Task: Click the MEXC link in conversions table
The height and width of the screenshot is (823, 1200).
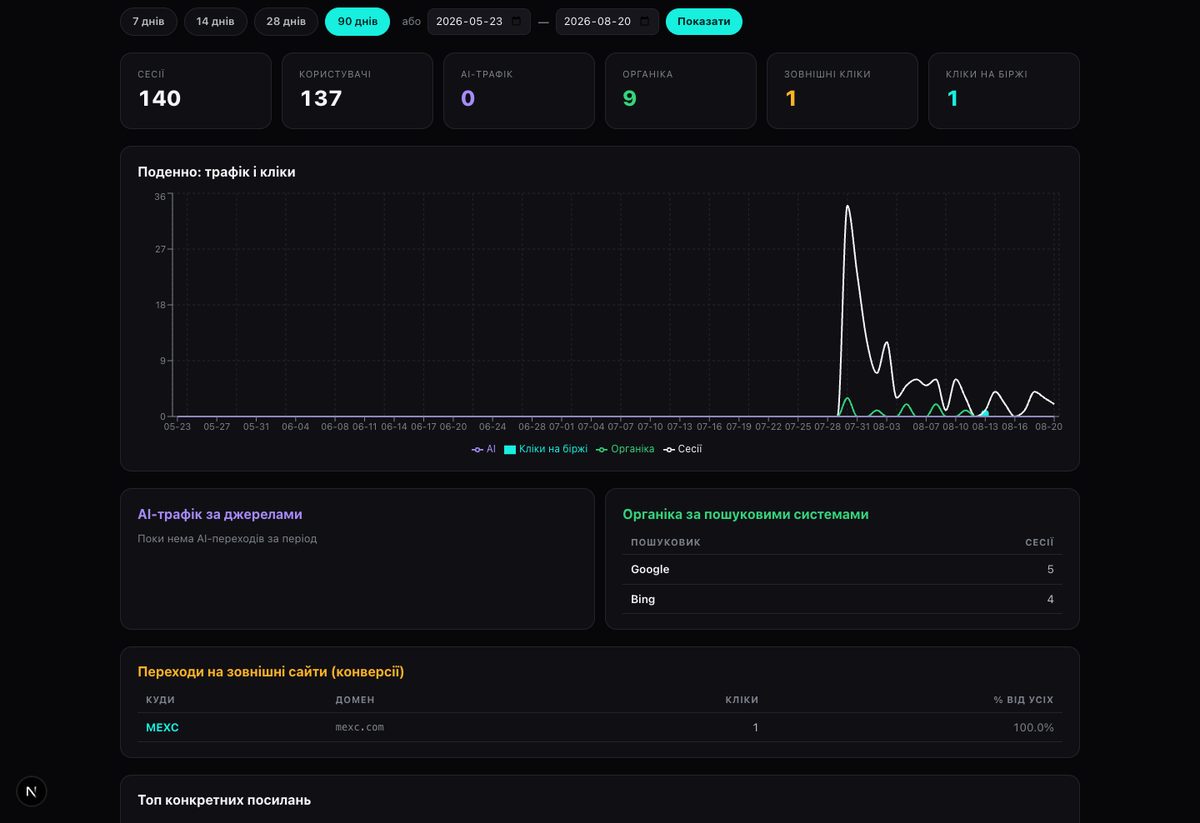Action: (162, 727)
